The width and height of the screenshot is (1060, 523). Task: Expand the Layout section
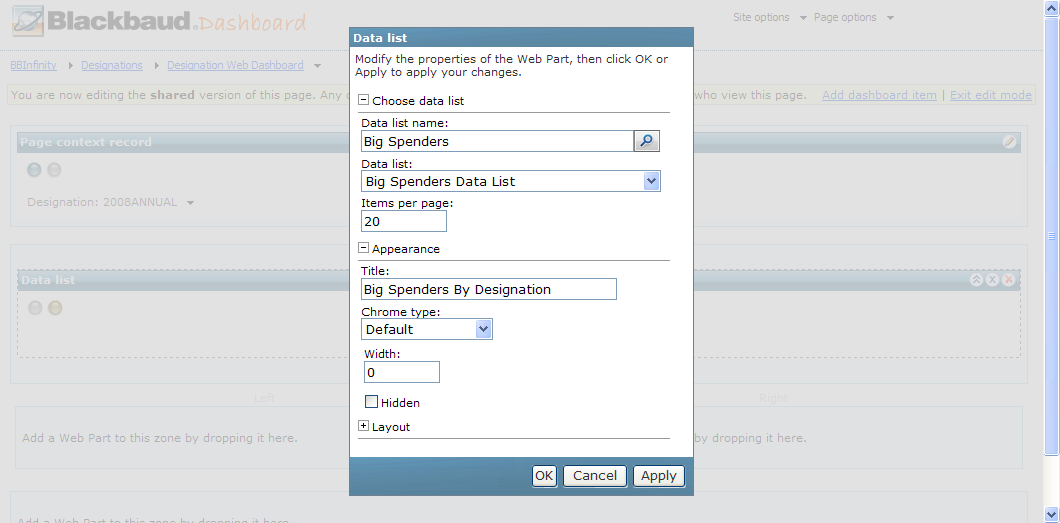[364, 426]
